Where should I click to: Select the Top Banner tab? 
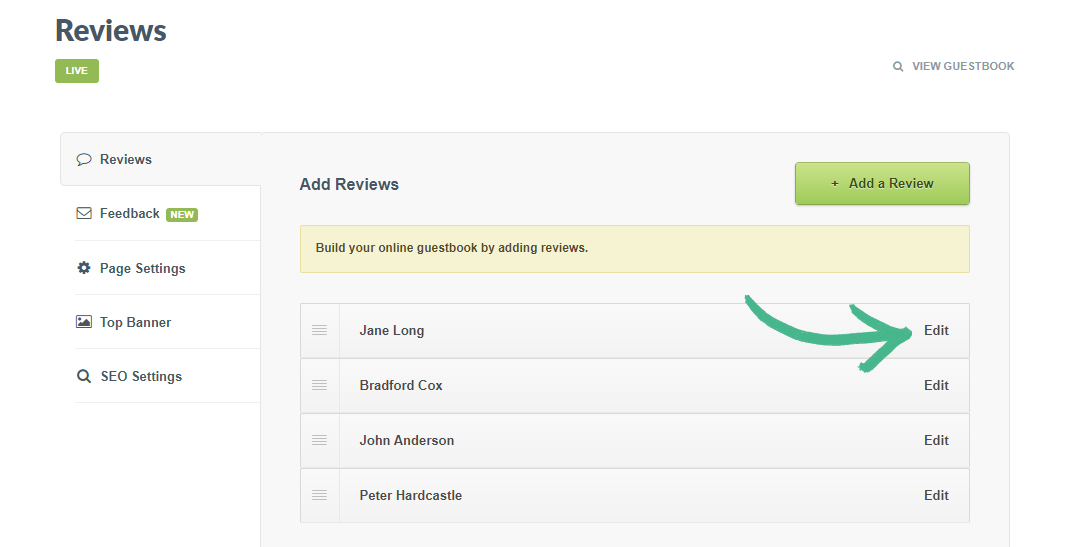(135, 322)
